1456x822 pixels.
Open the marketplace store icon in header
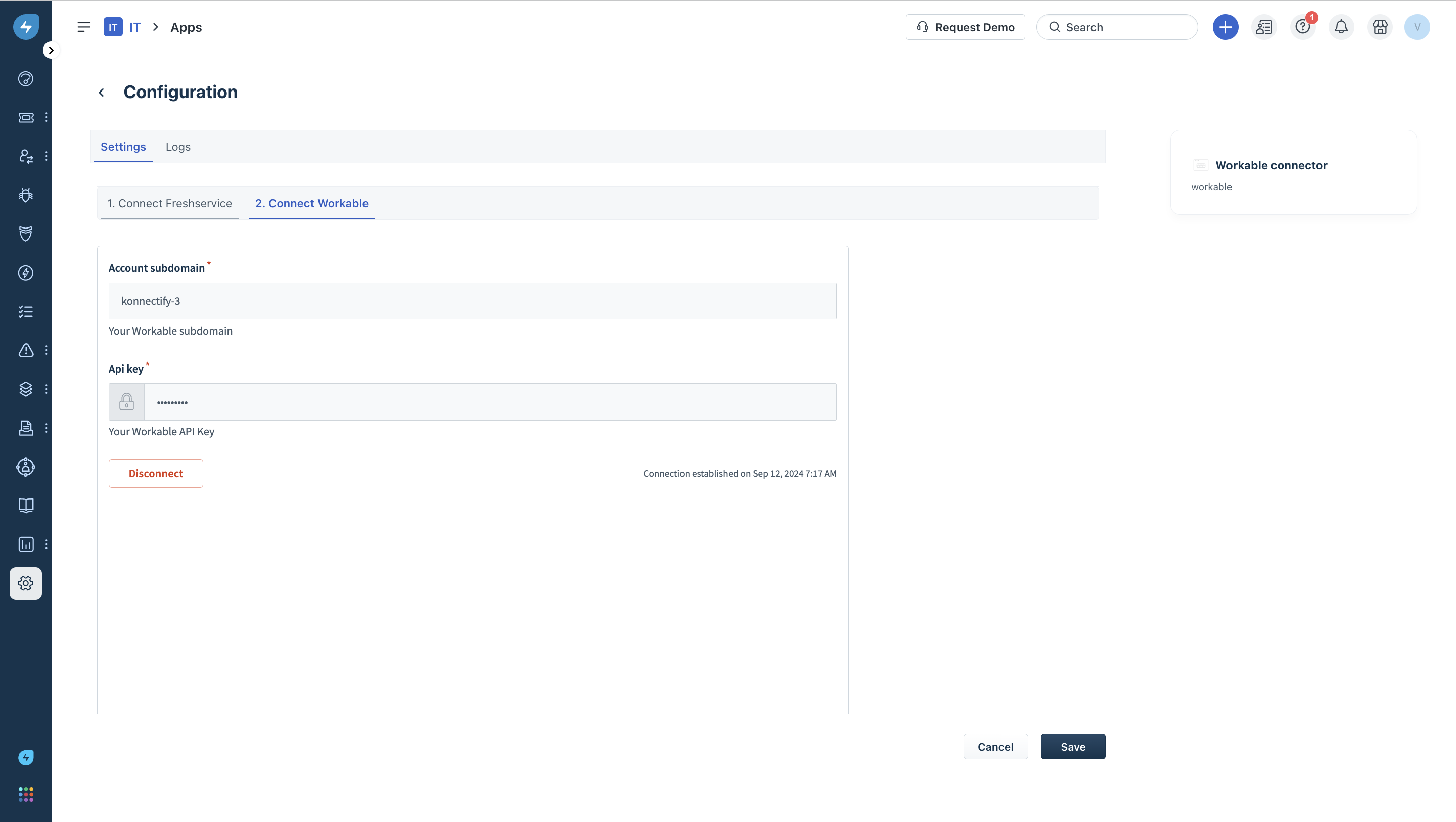[x=1380, y=27]
